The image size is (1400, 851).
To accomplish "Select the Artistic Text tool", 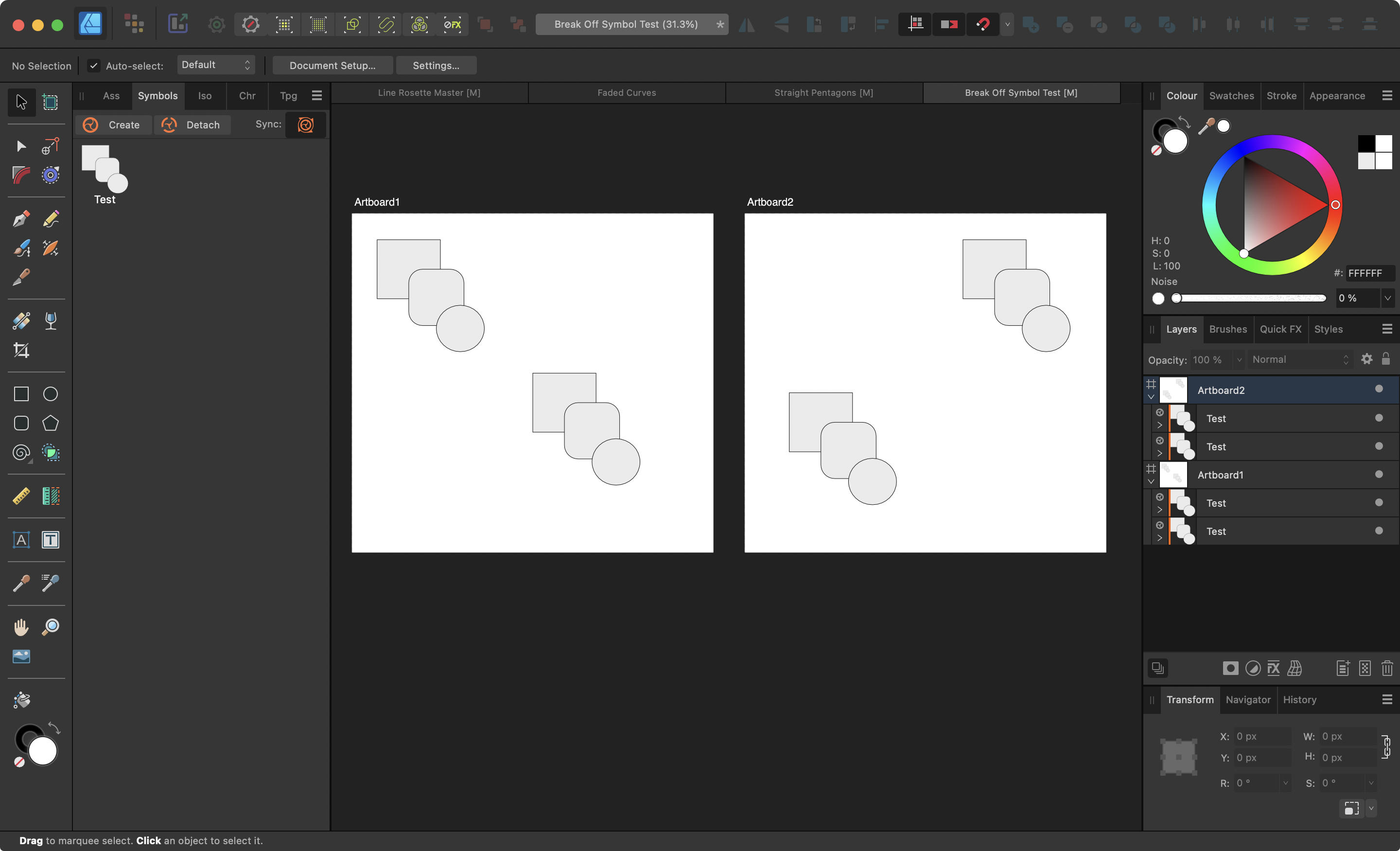I will tap(21, 539).
